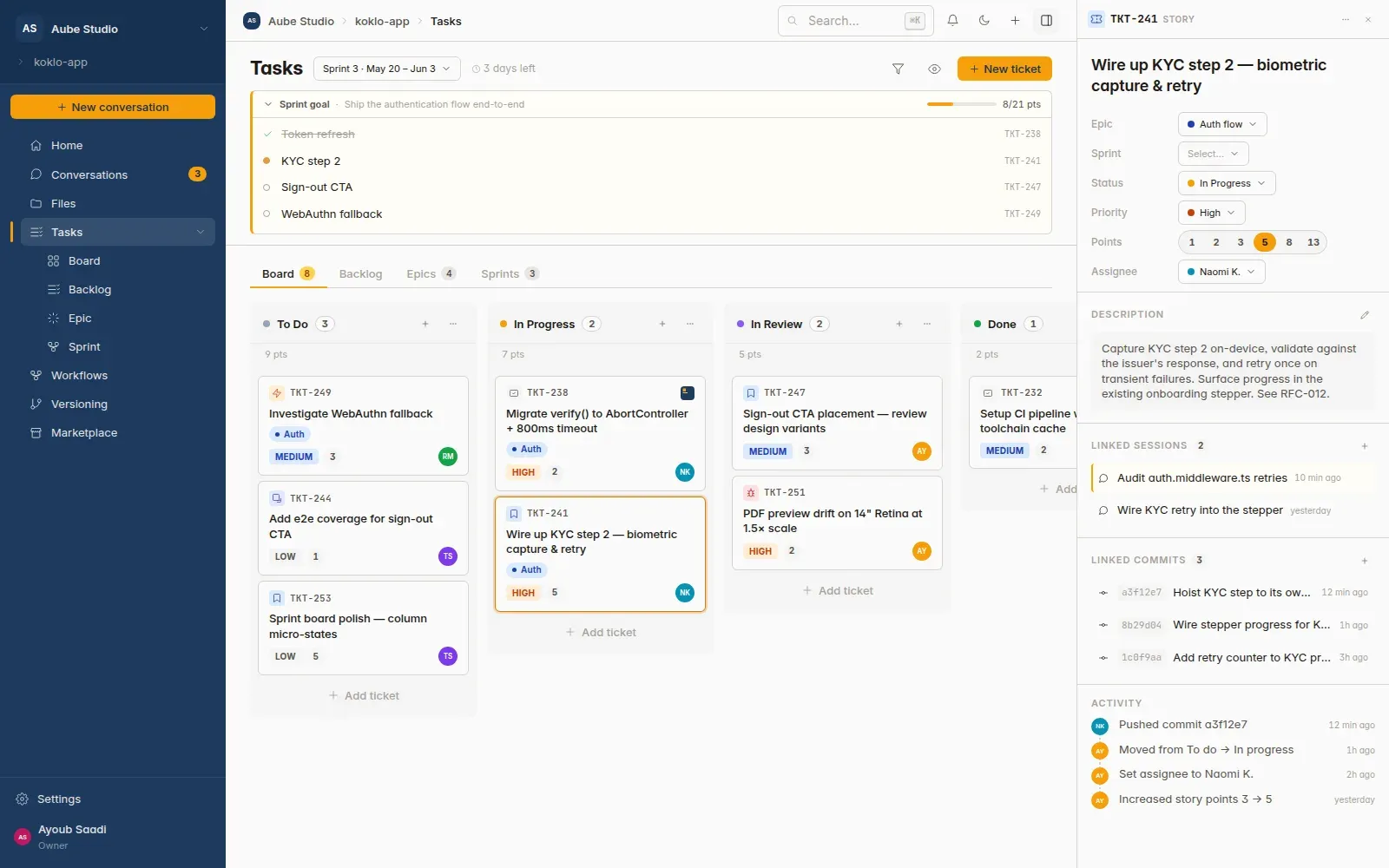1389x868 pixels.
Task: Add ticket to To Do column
Action: pyautogui.click(x=364, y=696)
